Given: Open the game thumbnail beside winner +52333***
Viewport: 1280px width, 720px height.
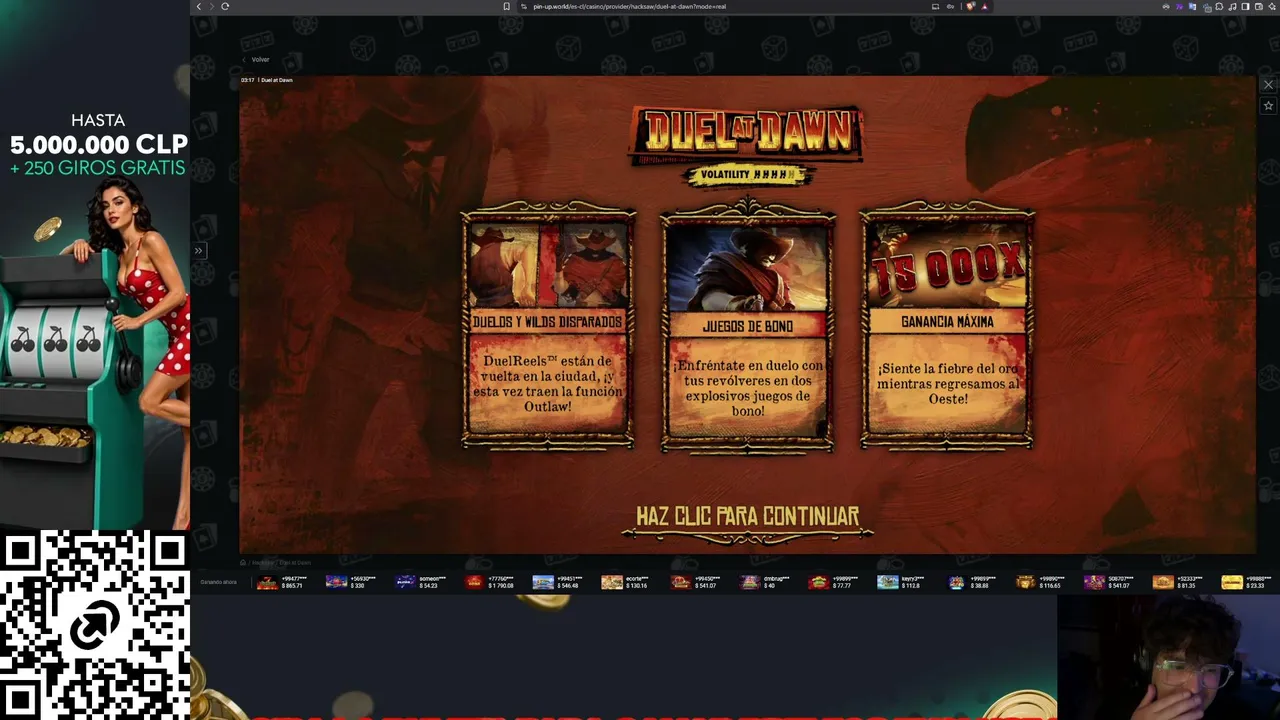Looking at the screenshot, I should [x=1163, y=582].
